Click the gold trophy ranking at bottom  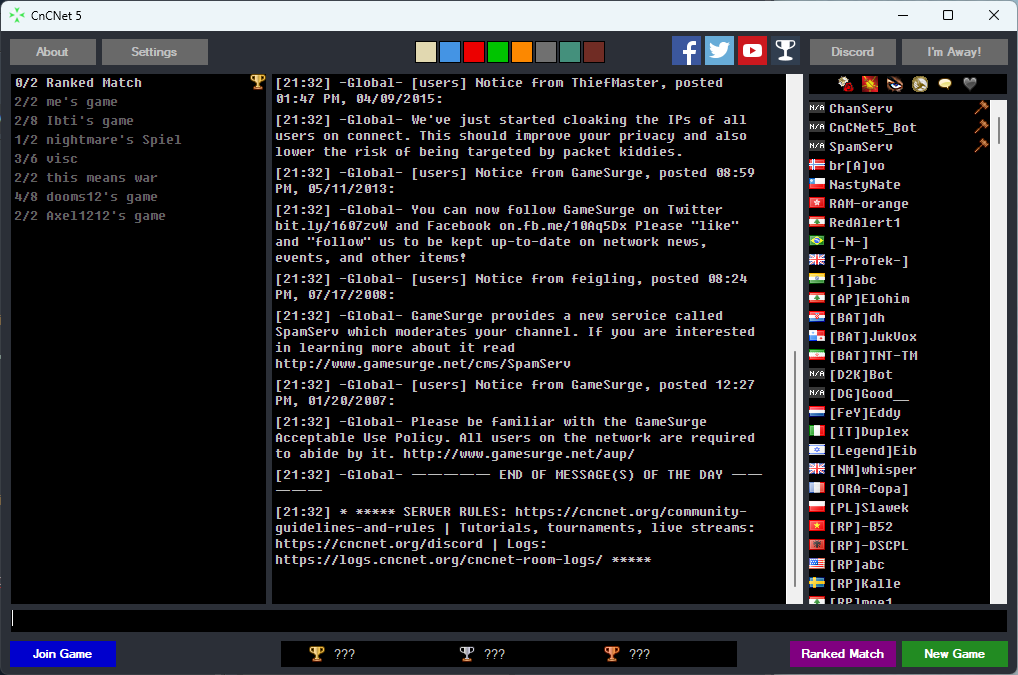pyautogui.click(x=317, y=654)
